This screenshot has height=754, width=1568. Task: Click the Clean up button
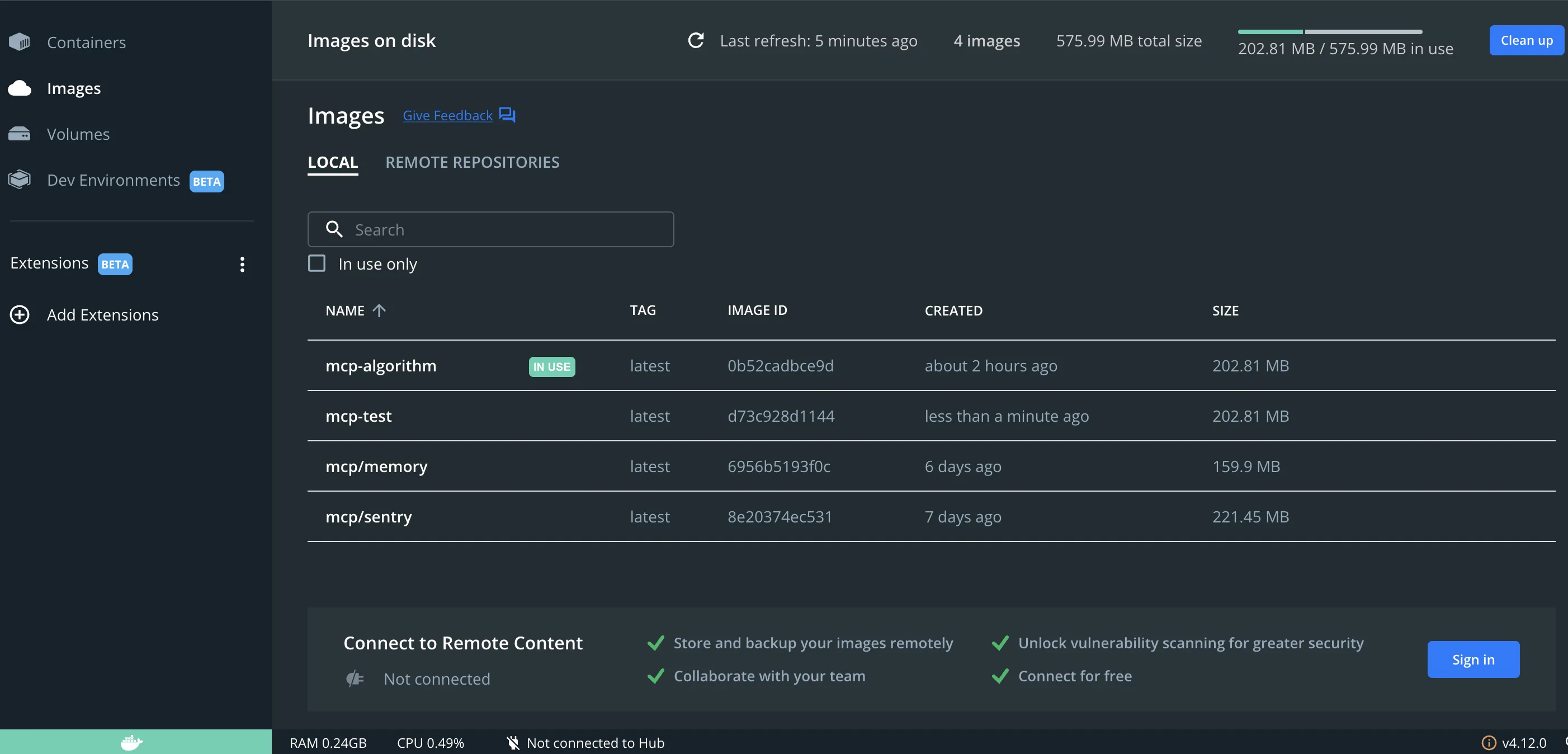(1527, 41)
